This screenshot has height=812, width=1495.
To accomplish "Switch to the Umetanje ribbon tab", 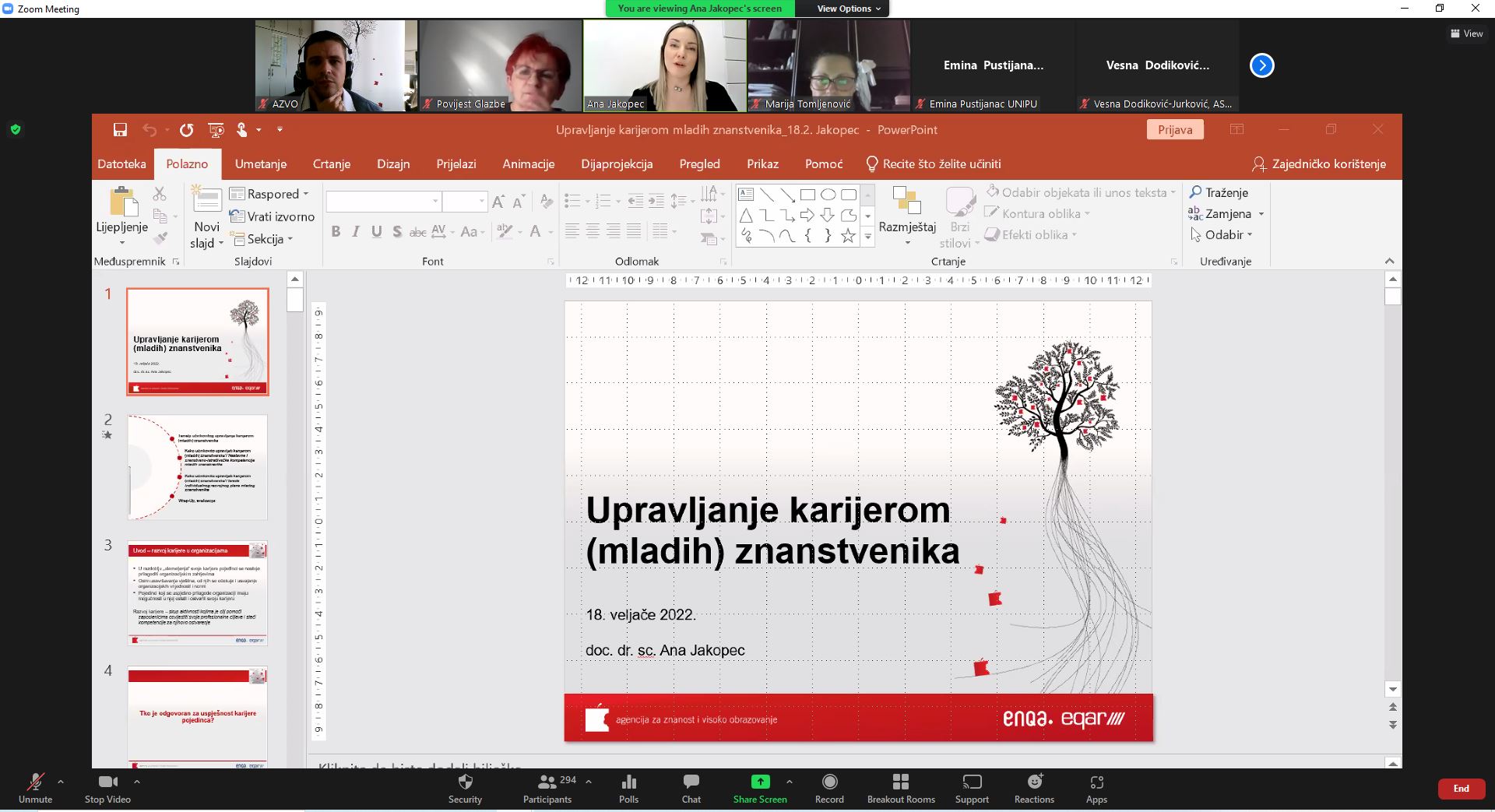I will (x=261, y=164).
